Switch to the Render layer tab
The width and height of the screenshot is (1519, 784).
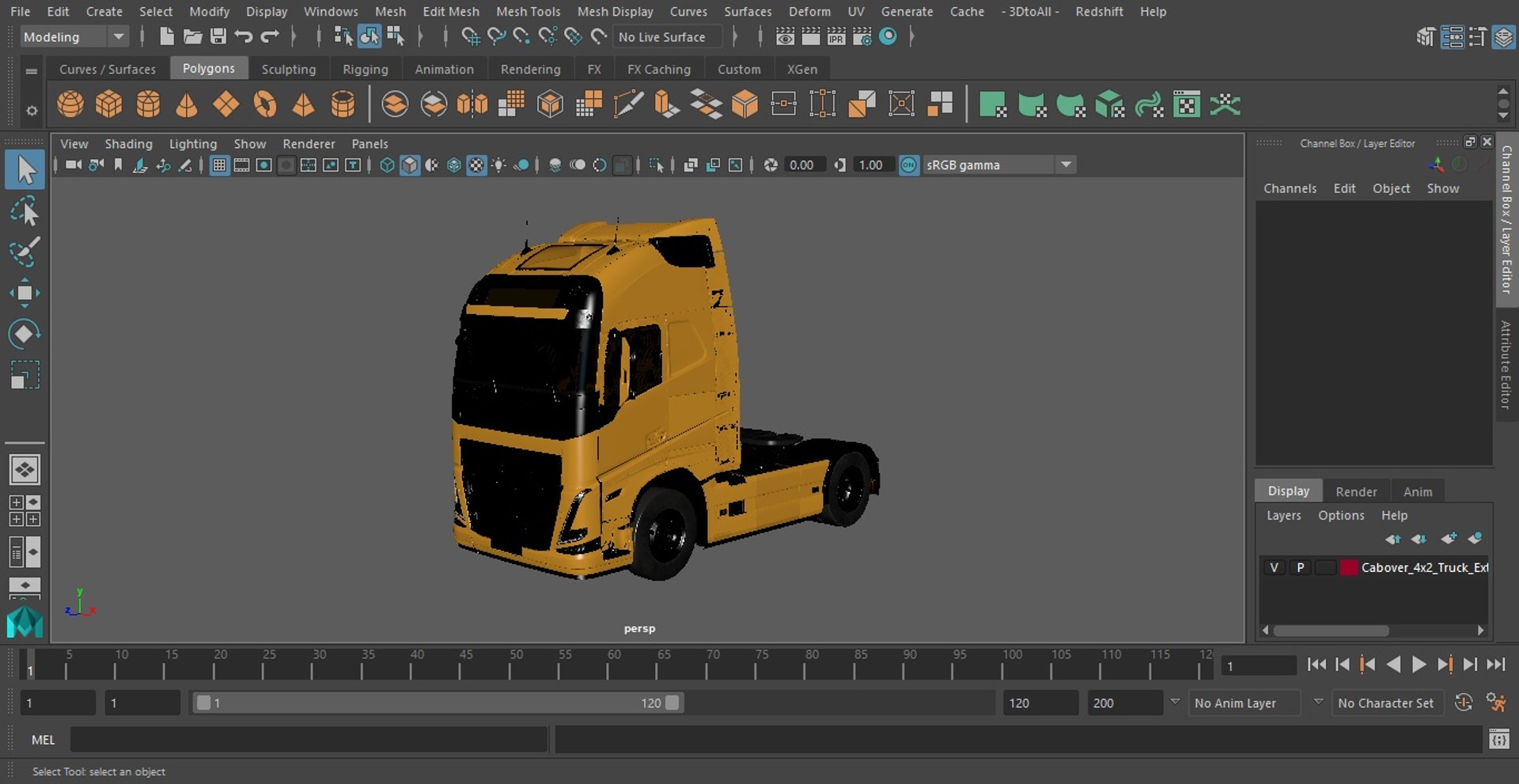tap(1356, 491)
